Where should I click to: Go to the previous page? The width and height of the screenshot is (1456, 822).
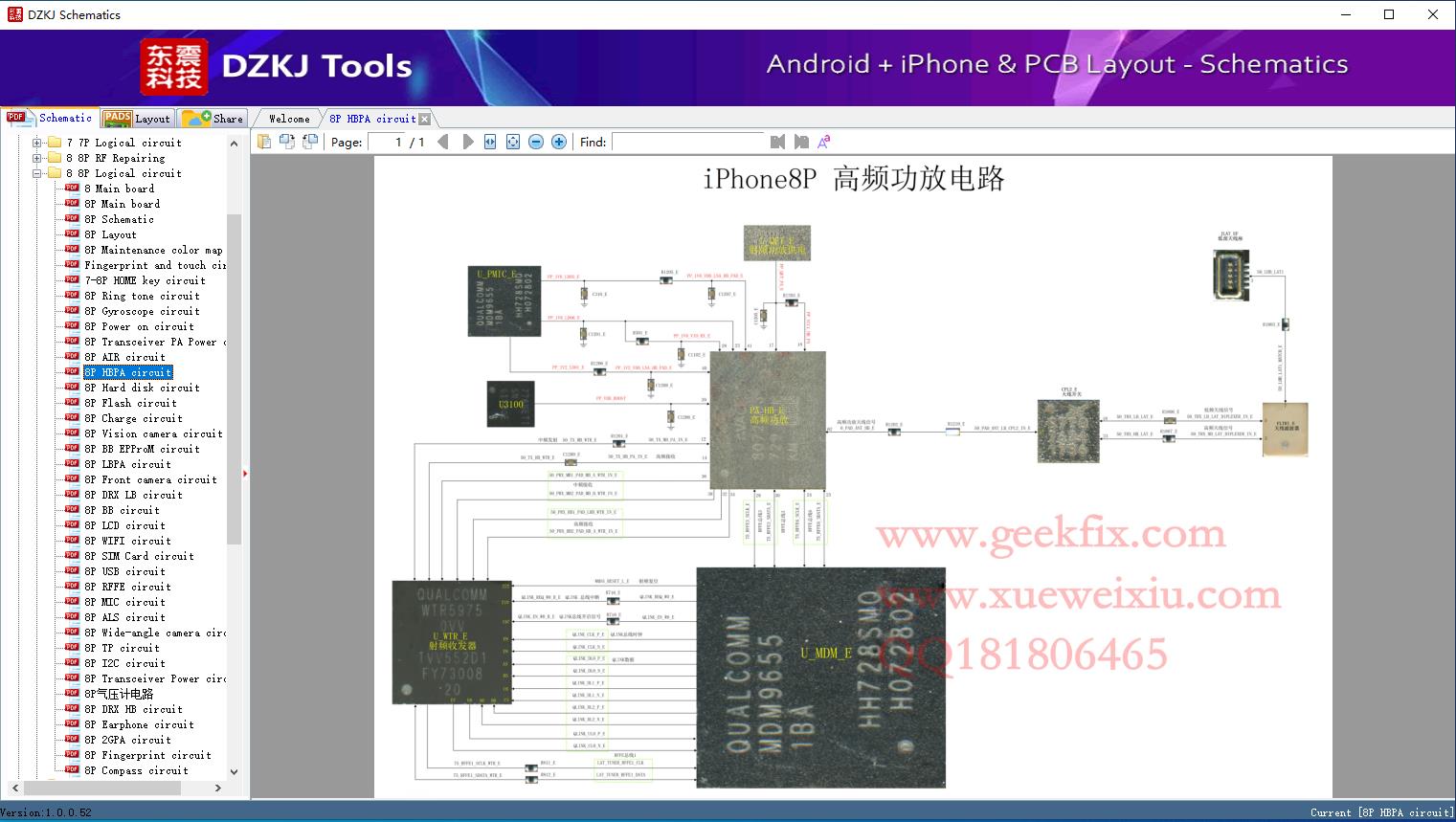click(x=442, y=142)
